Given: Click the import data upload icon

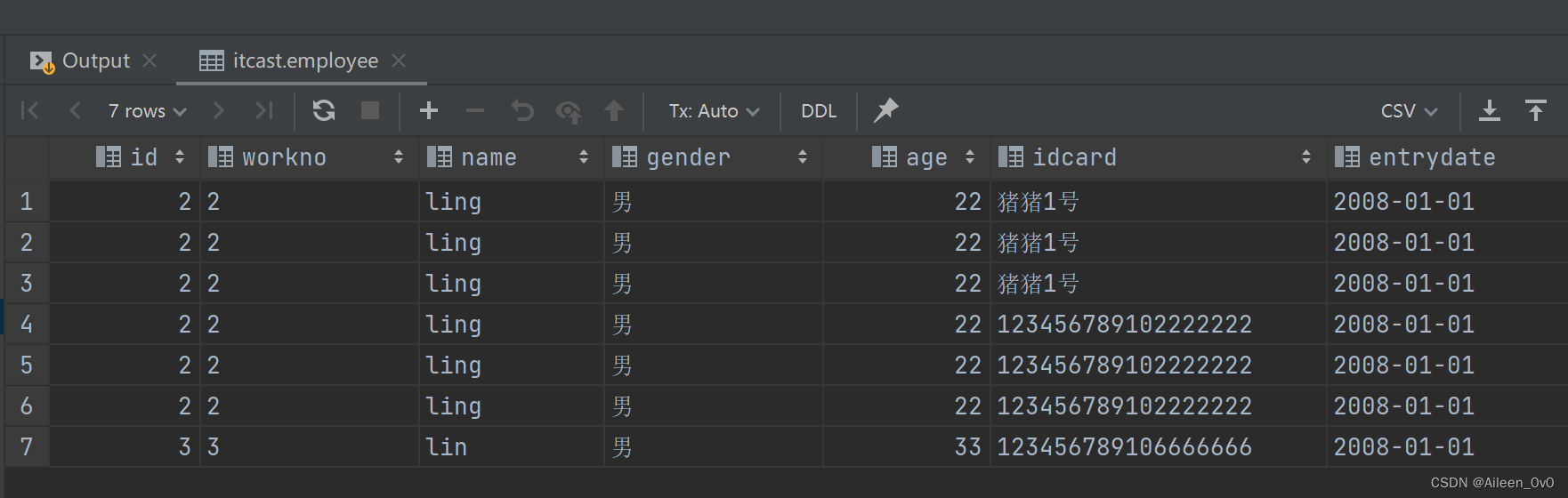Looking at the screenshot, I should (1536, 110).
